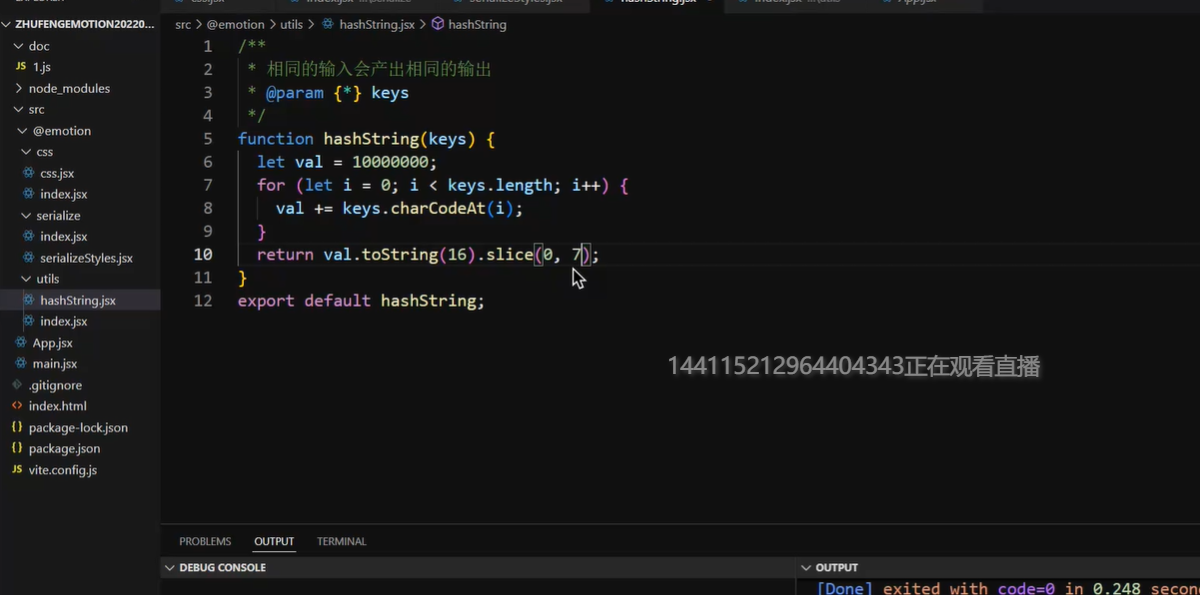Click the braces icon for package-lock.json
Screen dimensions: 1200x595
coord(18,428)
